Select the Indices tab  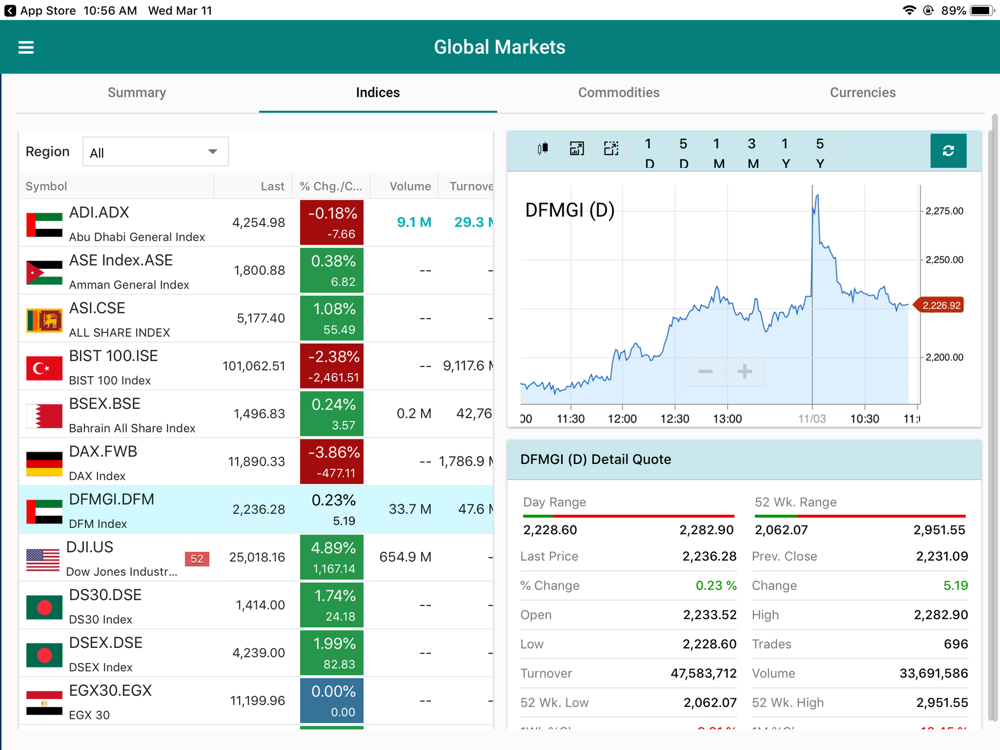click(x=378, y=92)
